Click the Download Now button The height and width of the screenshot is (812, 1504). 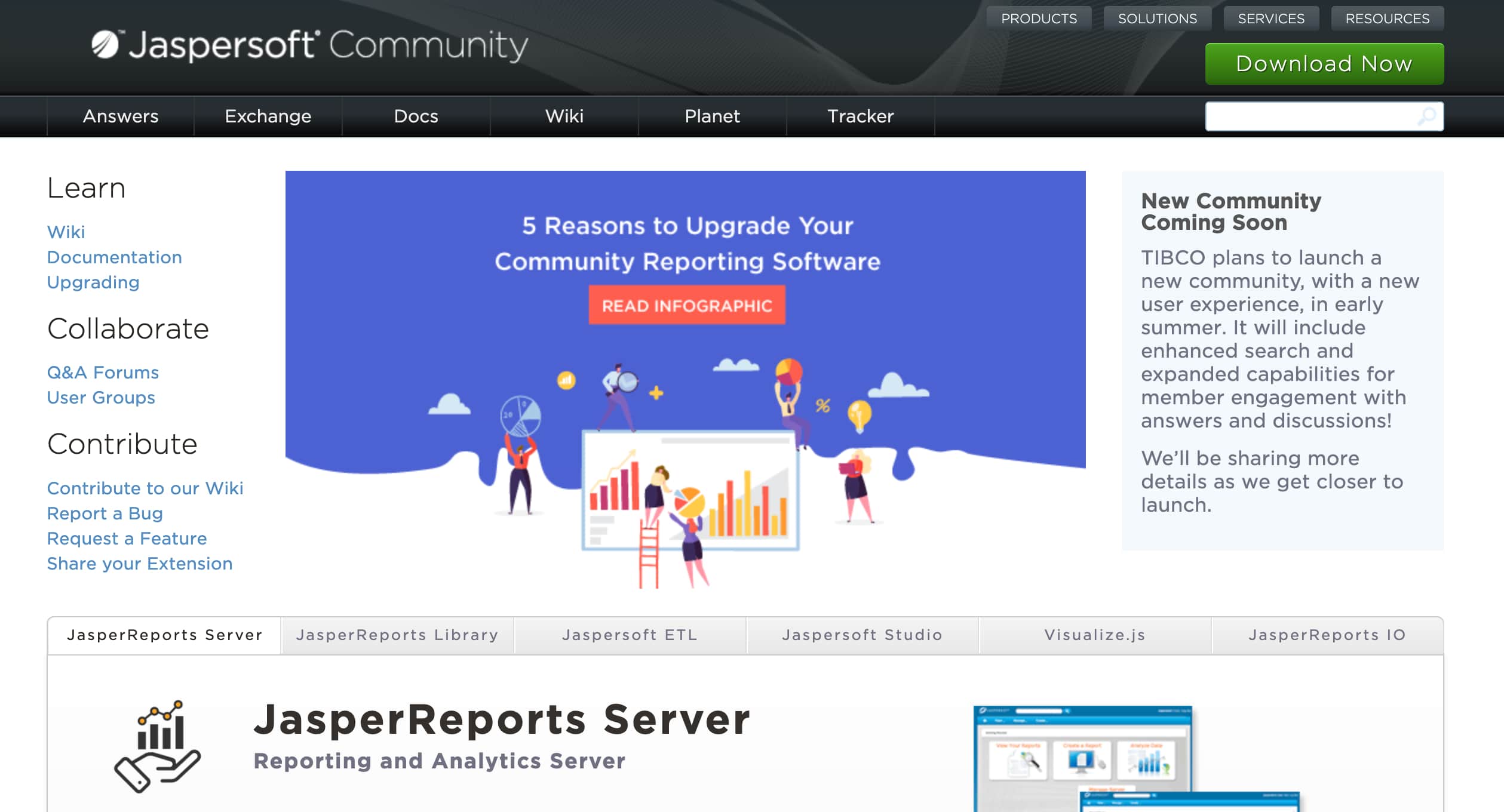point(1324,63)
